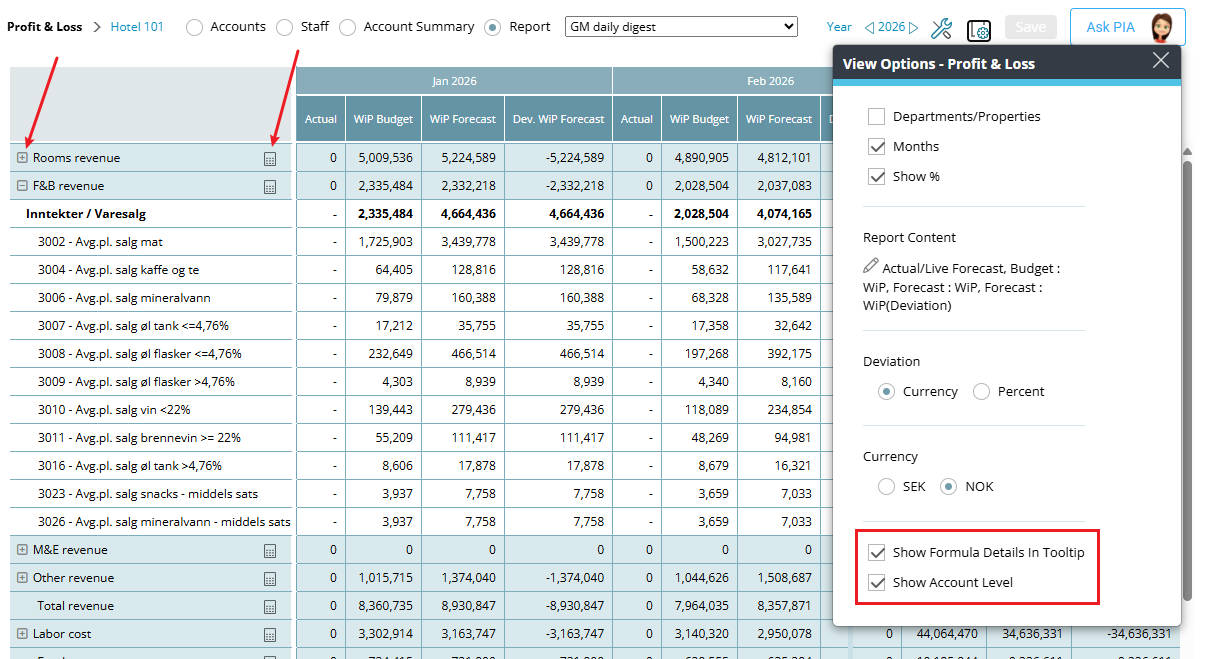The height and width of the screenshot is (659, 1206).
Task: Click calculator icon in Rooms revenue row
Action: click(269, 159)
